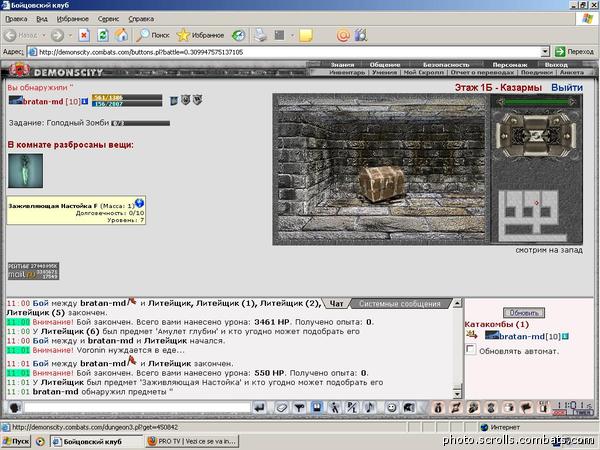Click the research binoculars icon in toolbar
The width and height of the screenshot is (600, 450).
click(361, 35)
